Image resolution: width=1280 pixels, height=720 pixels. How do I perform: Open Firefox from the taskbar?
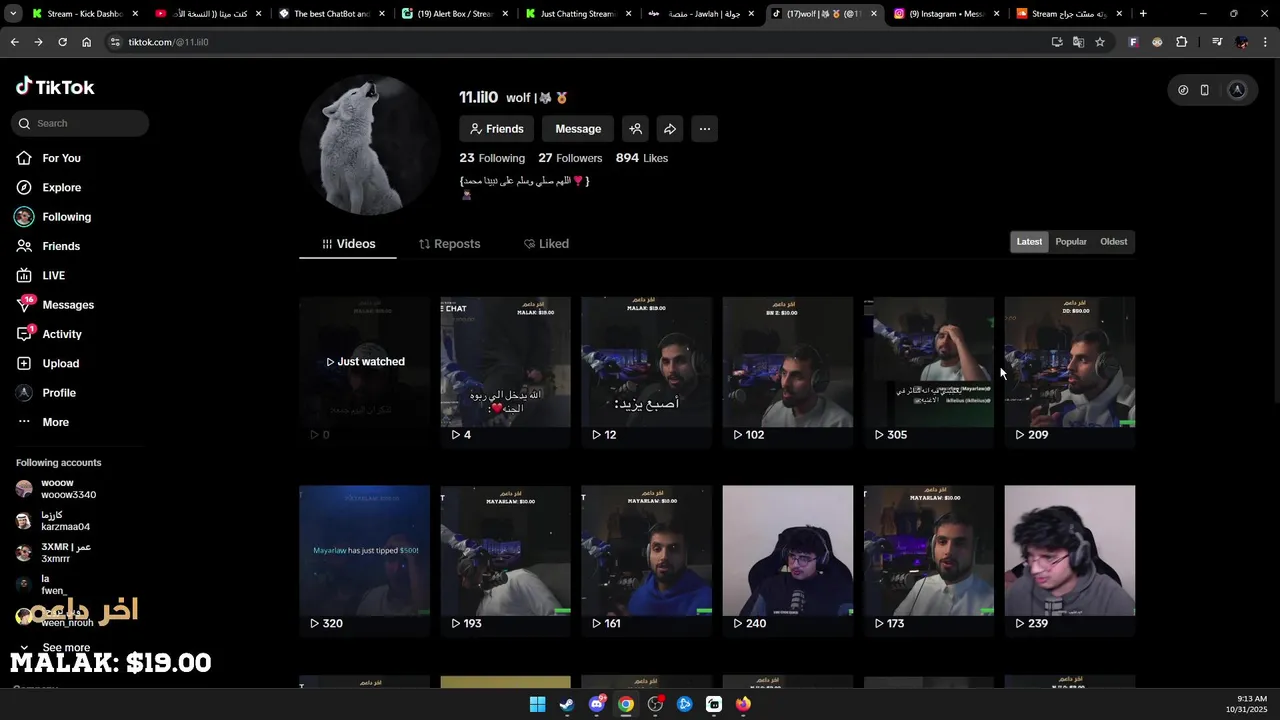(x=743, y=704)
